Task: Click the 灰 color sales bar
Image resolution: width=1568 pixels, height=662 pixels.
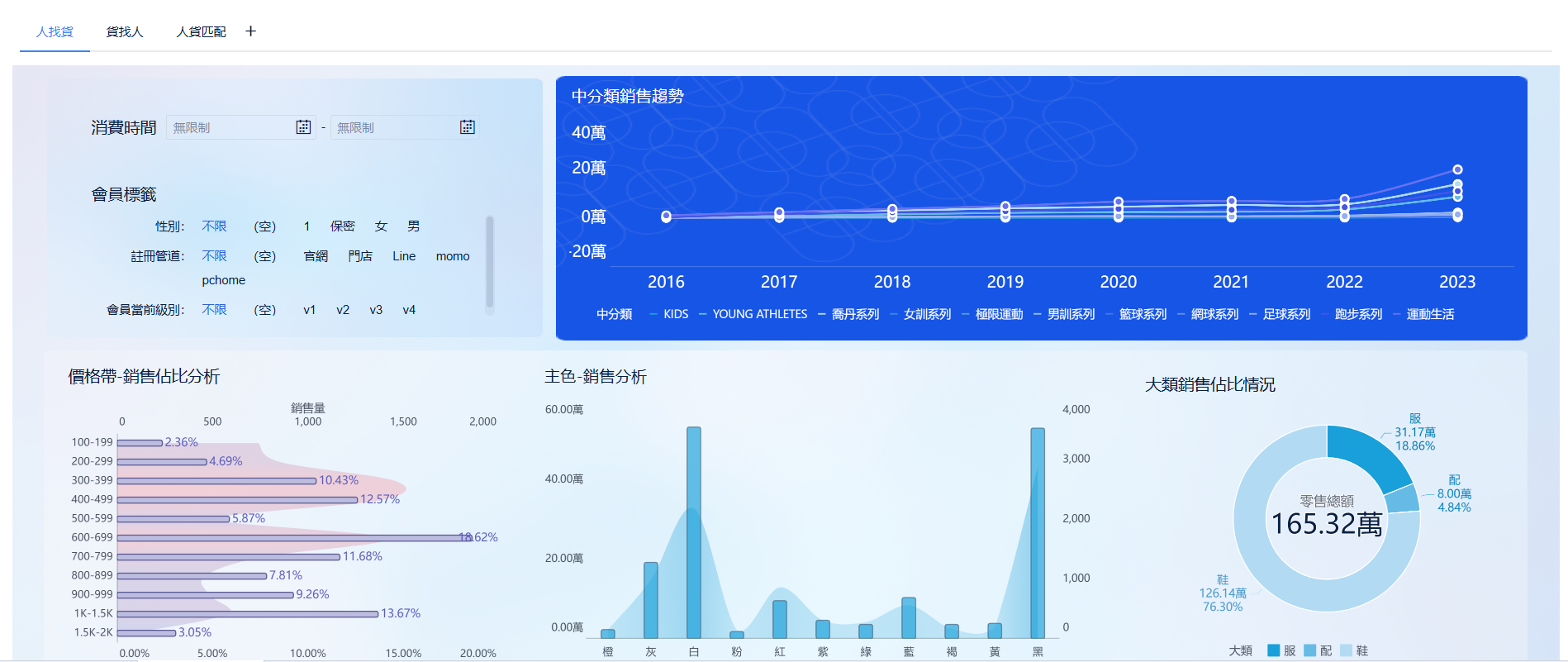Action: point(651,600)
